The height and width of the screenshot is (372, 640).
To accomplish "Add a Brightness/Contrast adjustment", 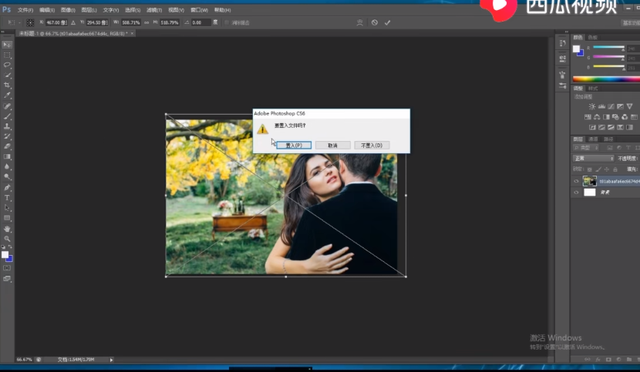I will pos(592,106).
